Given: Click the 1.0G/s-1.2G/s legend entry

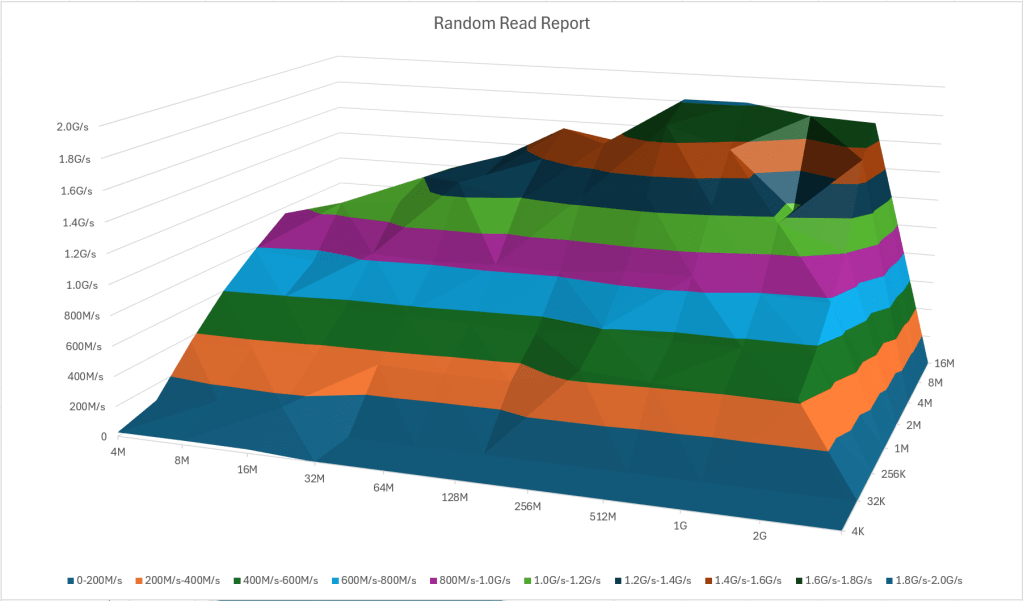Looking at the screenshot, I should point(563,580).
